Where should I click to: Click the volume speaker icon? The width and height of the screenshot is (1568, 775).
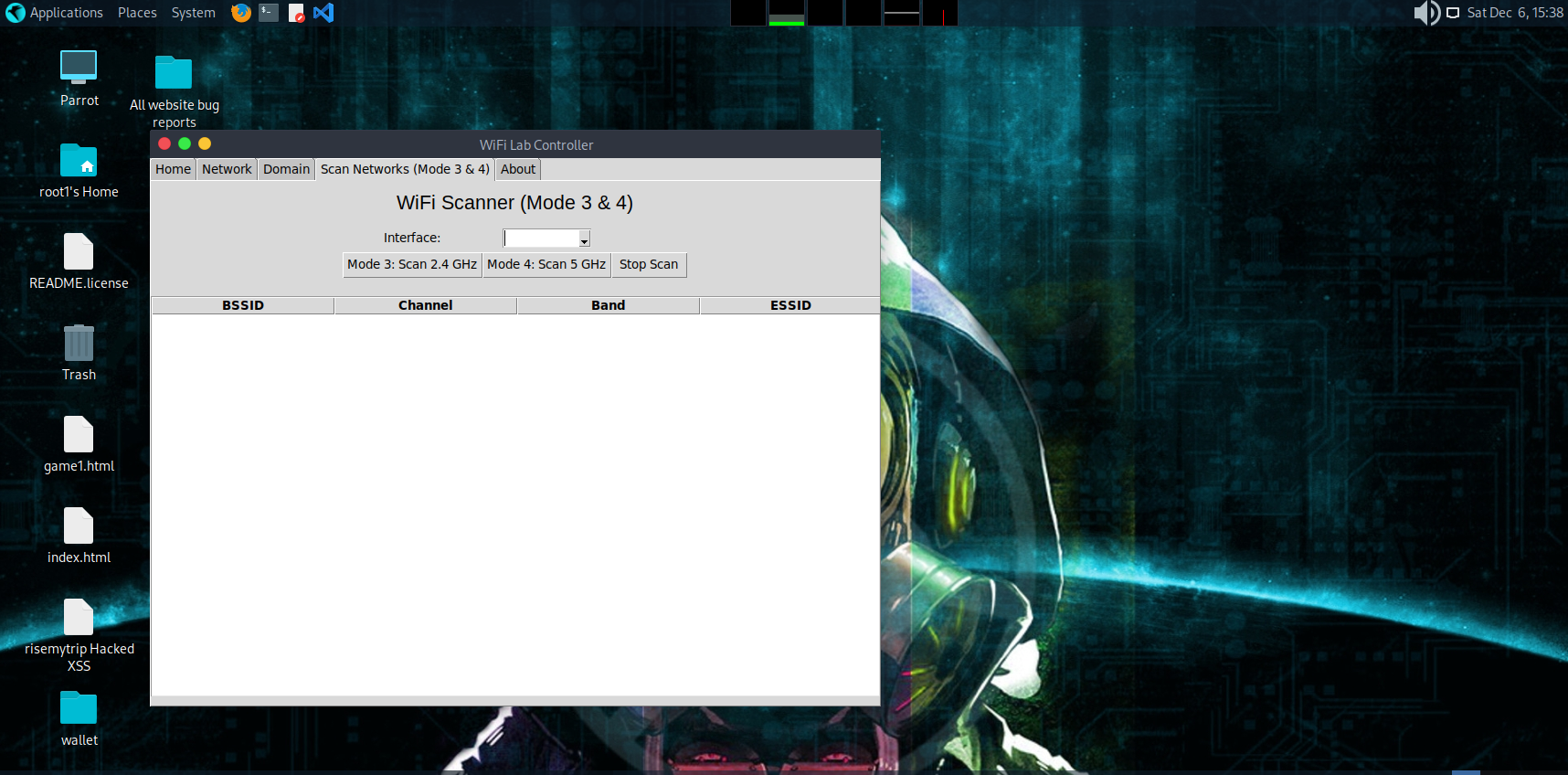(1426, 13)
